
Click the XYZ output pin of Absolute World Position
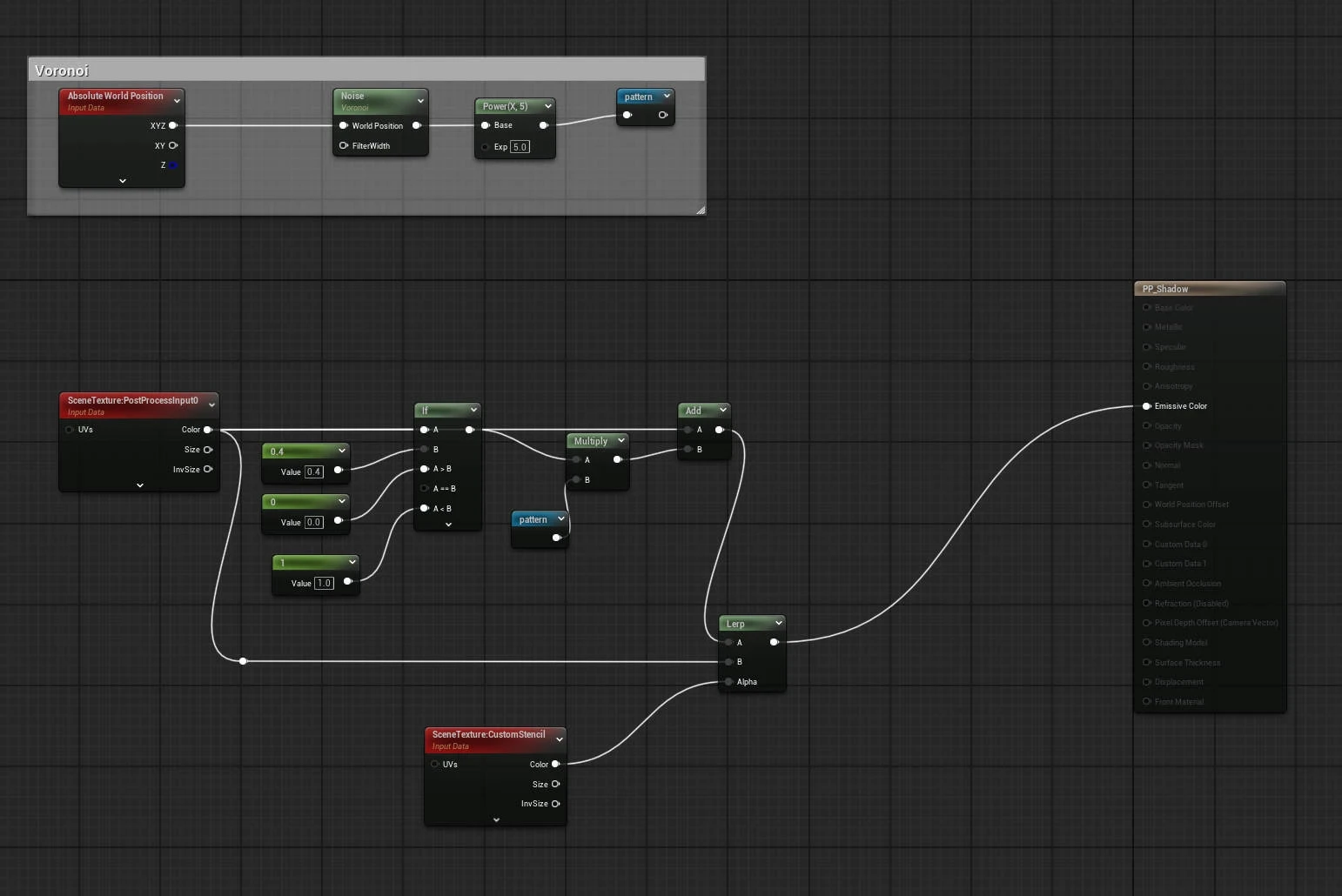(174, 125)
